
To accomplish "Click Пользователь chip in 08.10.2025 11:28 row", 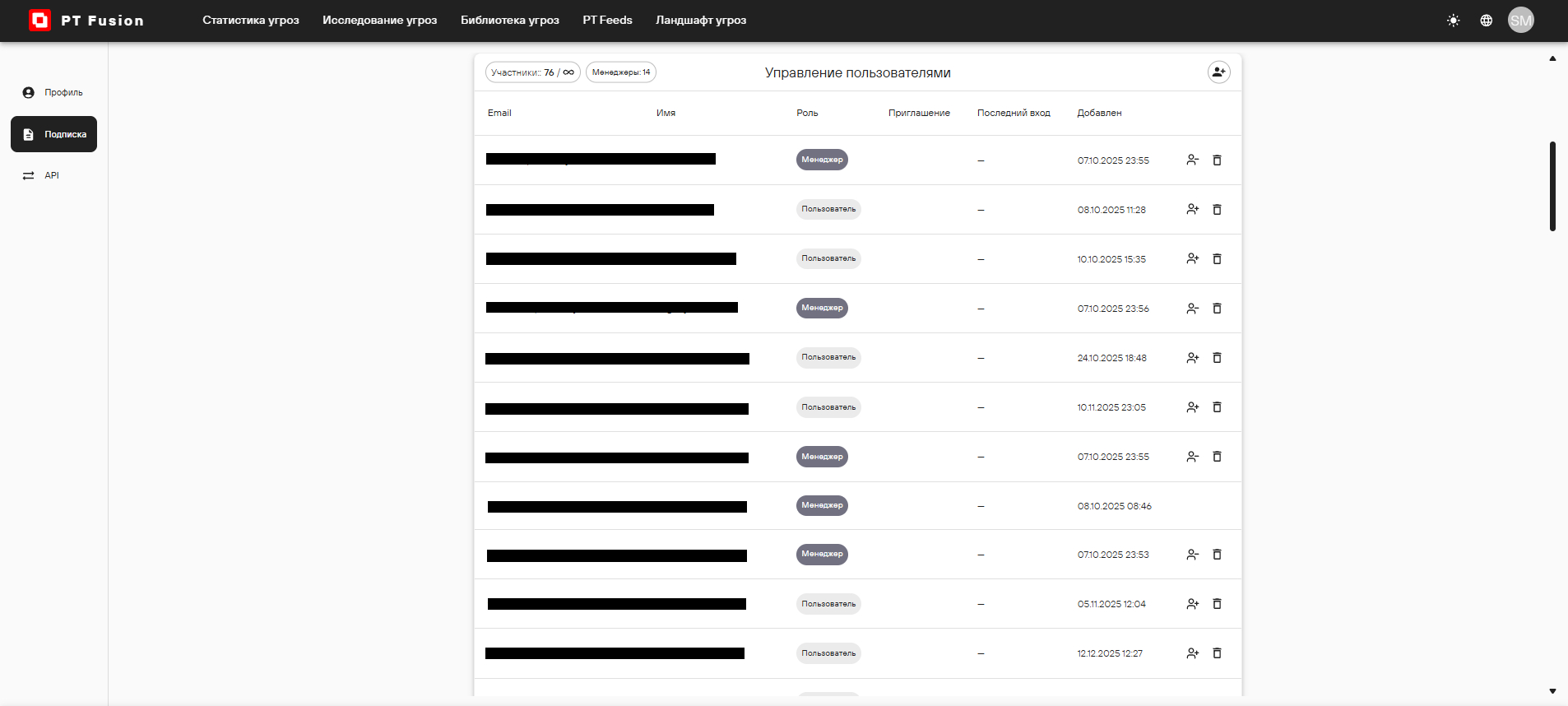I will pyautogui.click(x=828, y=209).
